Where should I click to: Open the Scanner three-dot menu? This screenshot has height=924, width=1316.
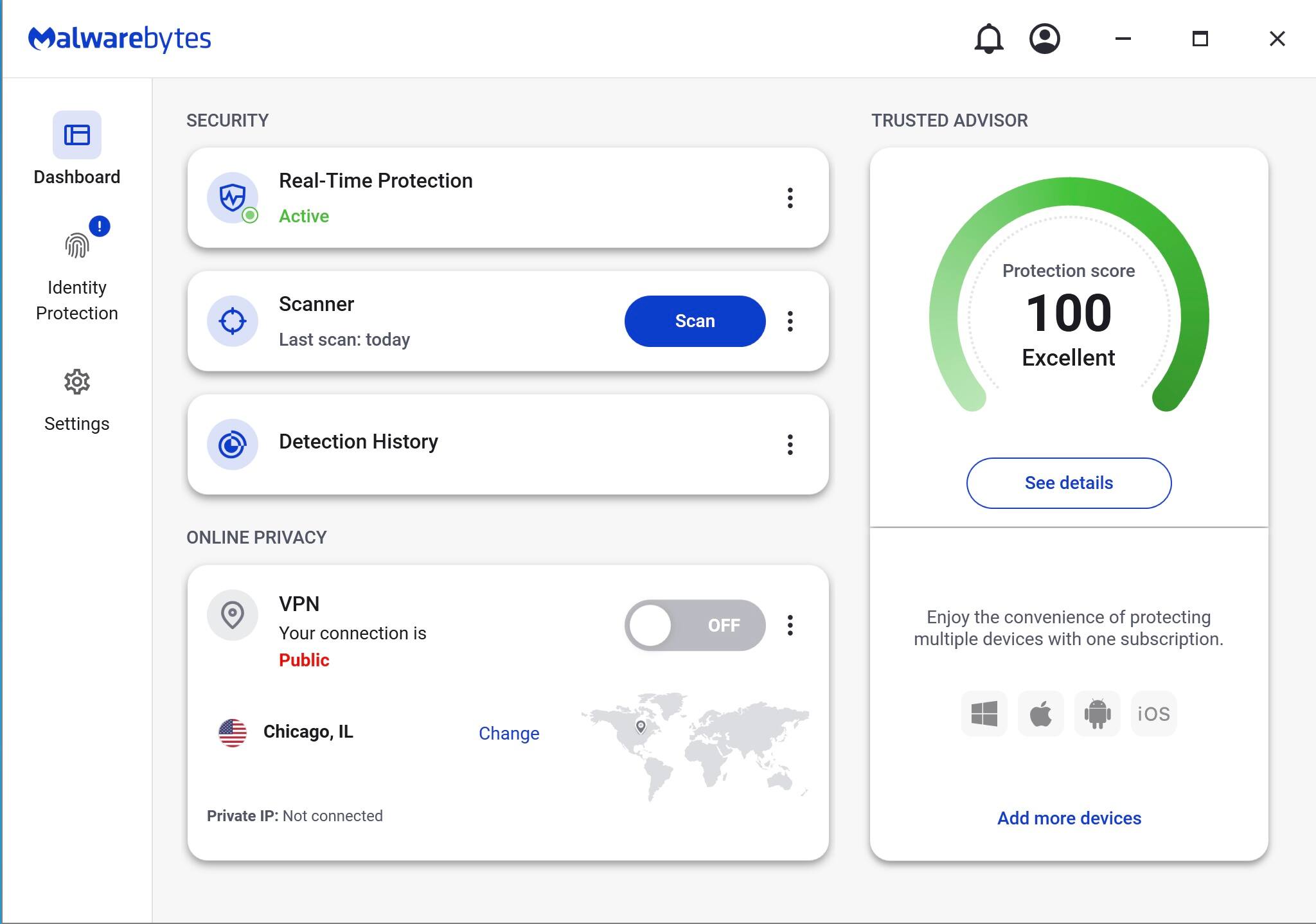(790, 321)
